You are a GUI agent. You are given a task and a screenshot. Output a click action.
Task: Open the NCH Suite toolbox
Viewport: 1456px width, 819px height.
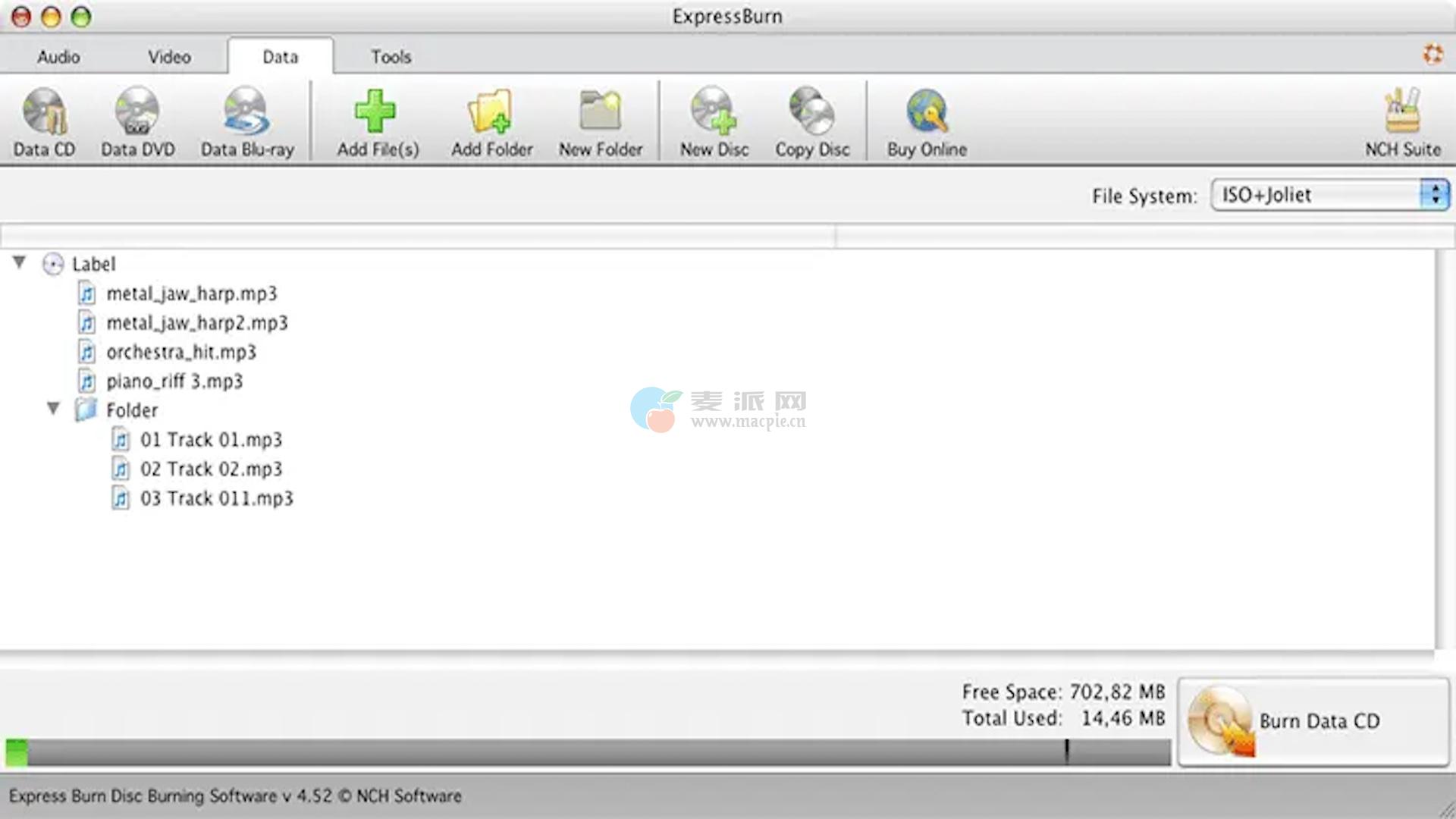pyautogui.click(x=1403, y=121)
